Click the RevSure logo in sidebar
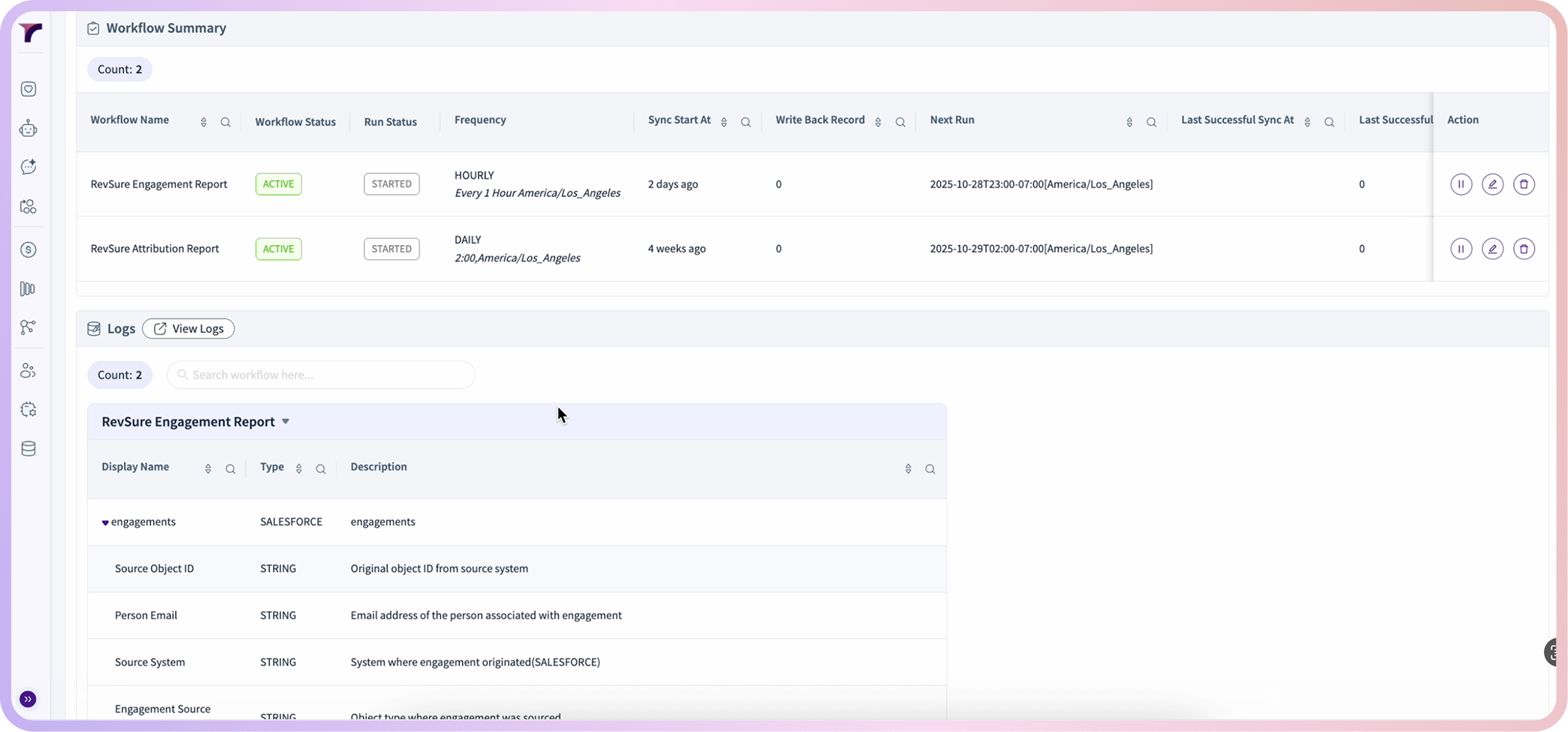This screenshot has width=1568, height=732. [x=31, y=32]
